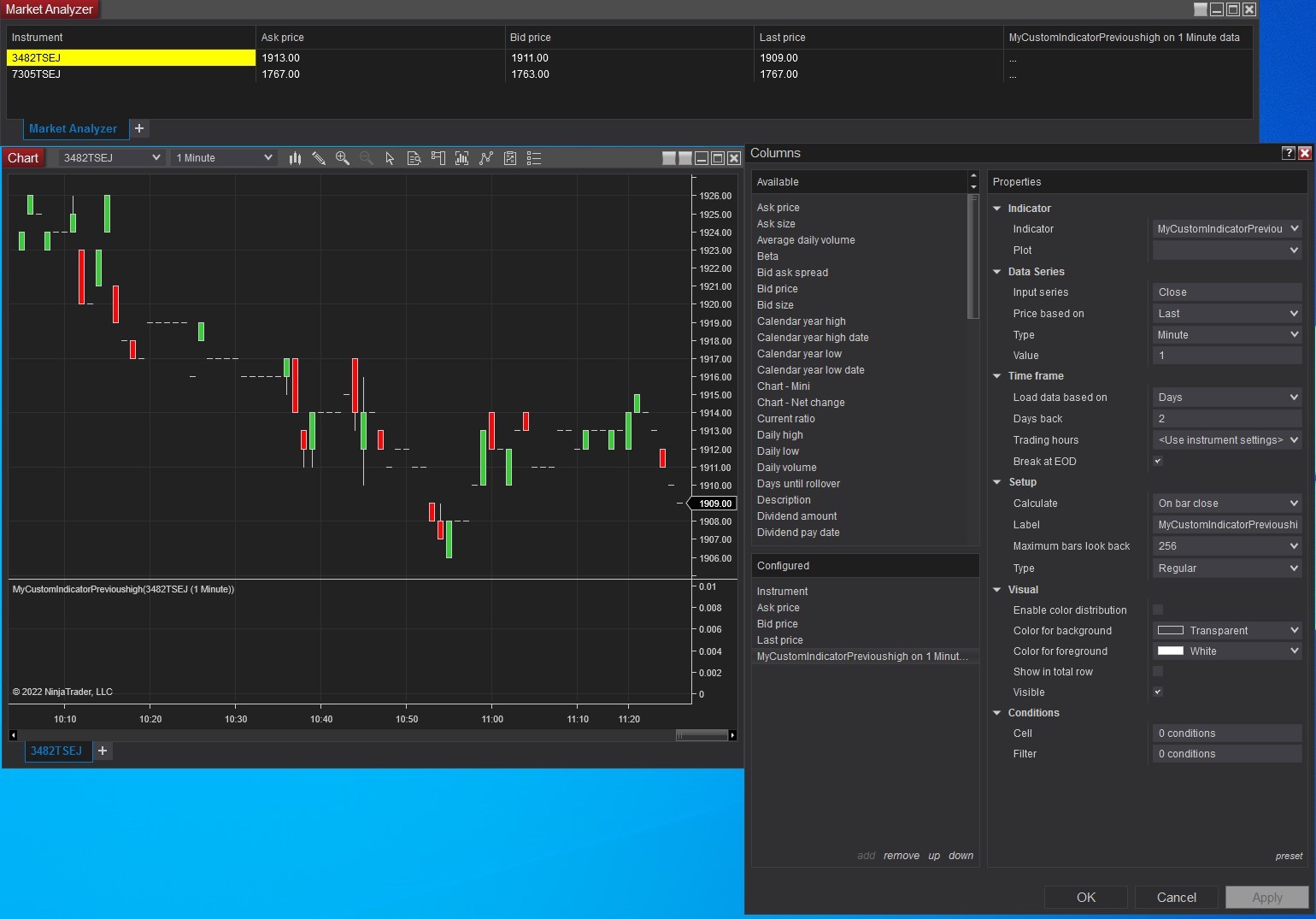Collapse the Data Series section

997,272
